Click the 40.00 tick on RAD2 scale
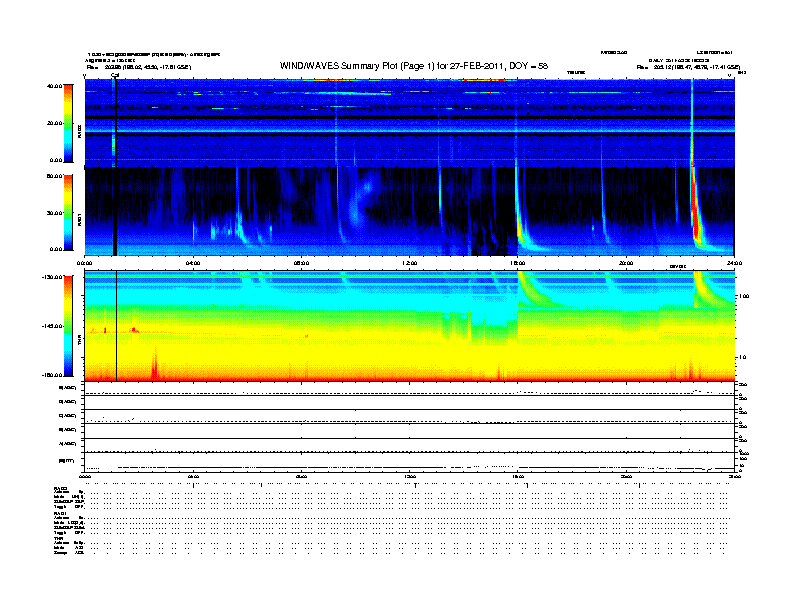This screenshot has width=792, height=612. 54,86
